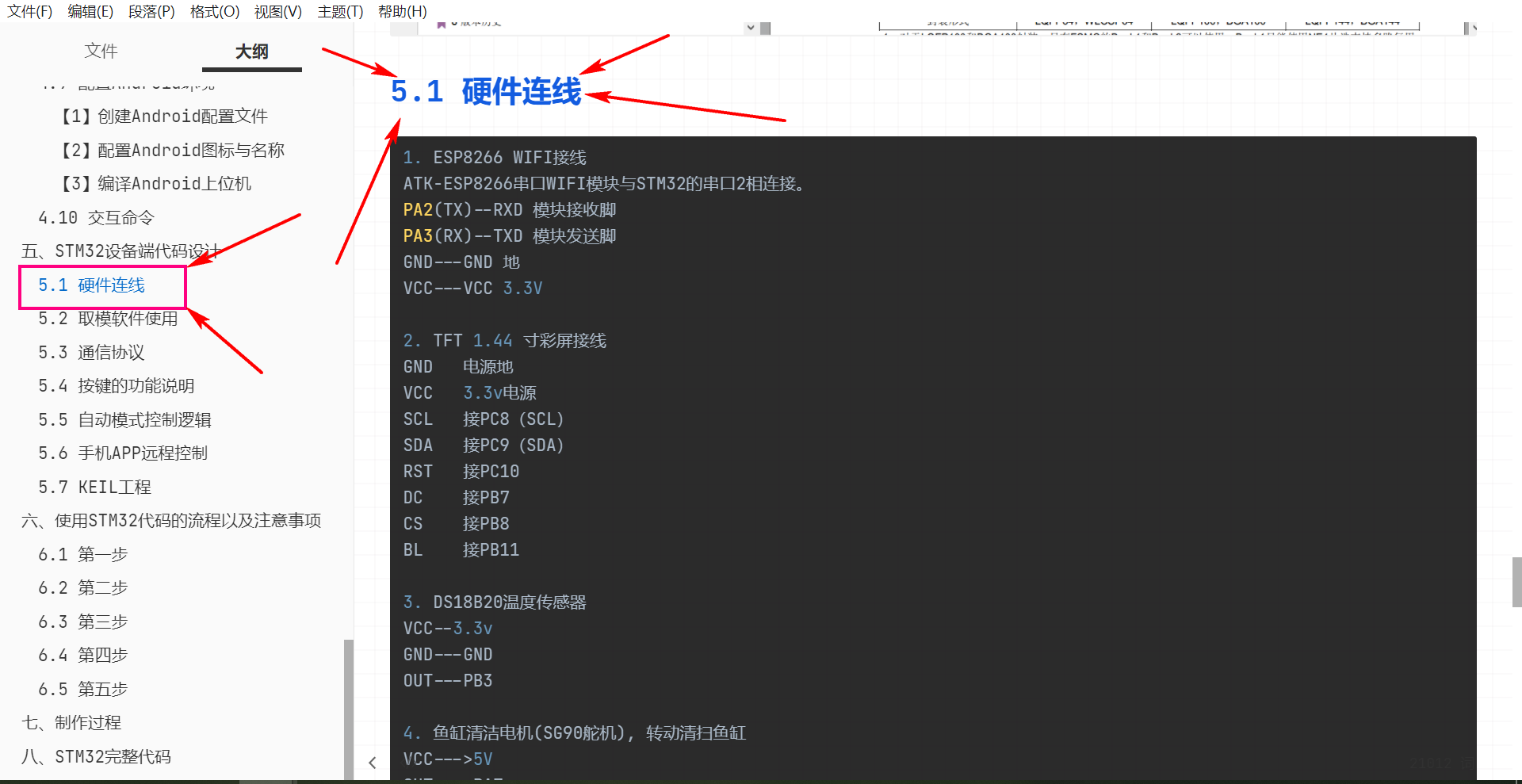Open outline entry 6.3 第三步
The height and width of the screenshot is (784, 1522).
coord(83,621)
